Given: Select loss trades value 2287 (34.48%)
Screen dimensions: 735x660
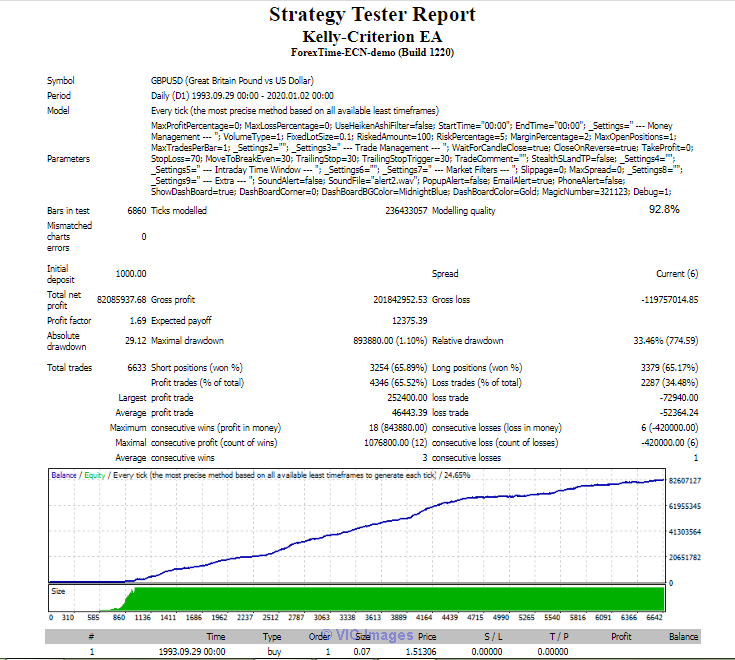Looking at the screenshot, I should [669, 383].
